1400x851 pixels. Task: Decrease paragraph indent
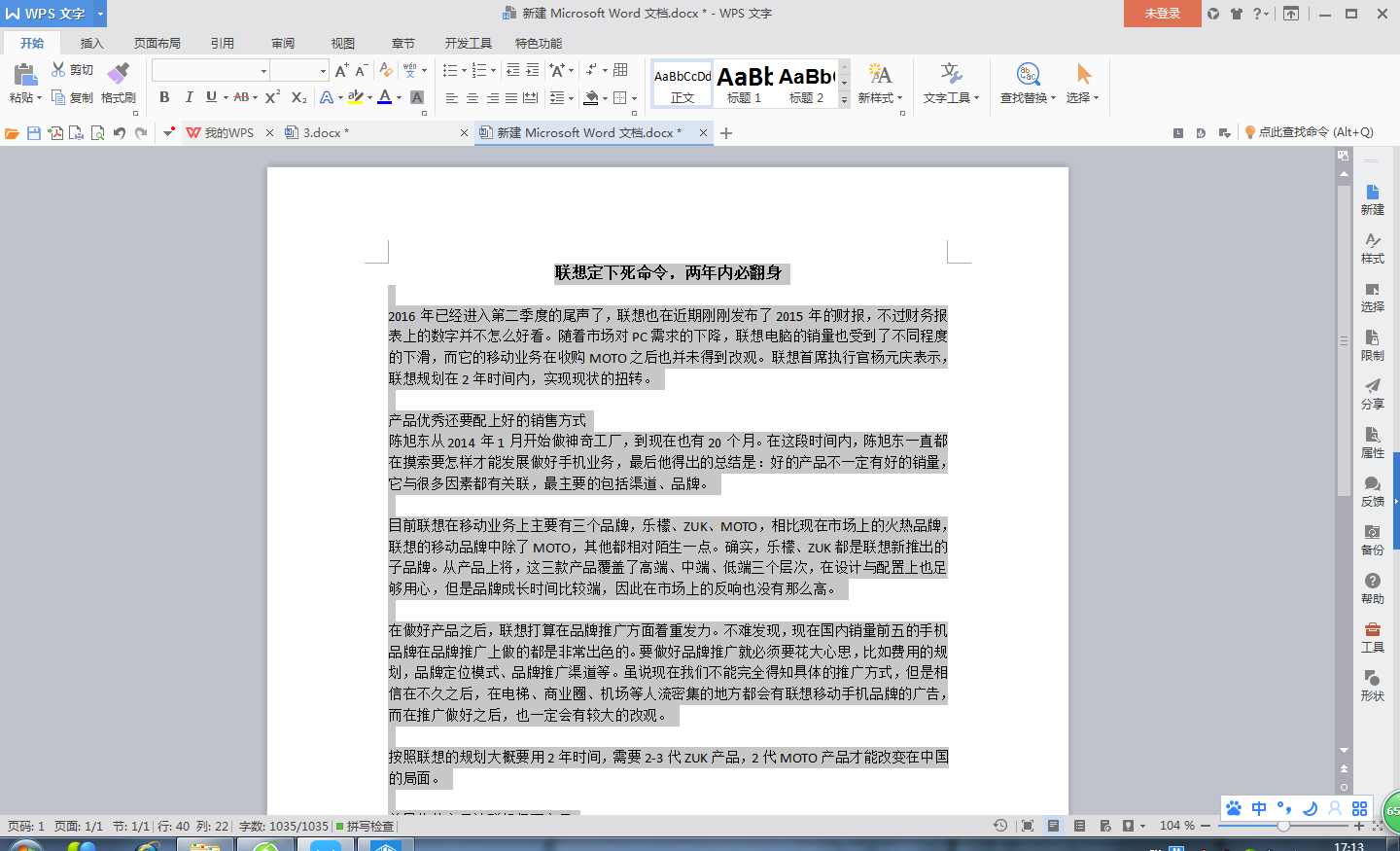(512, 70)
